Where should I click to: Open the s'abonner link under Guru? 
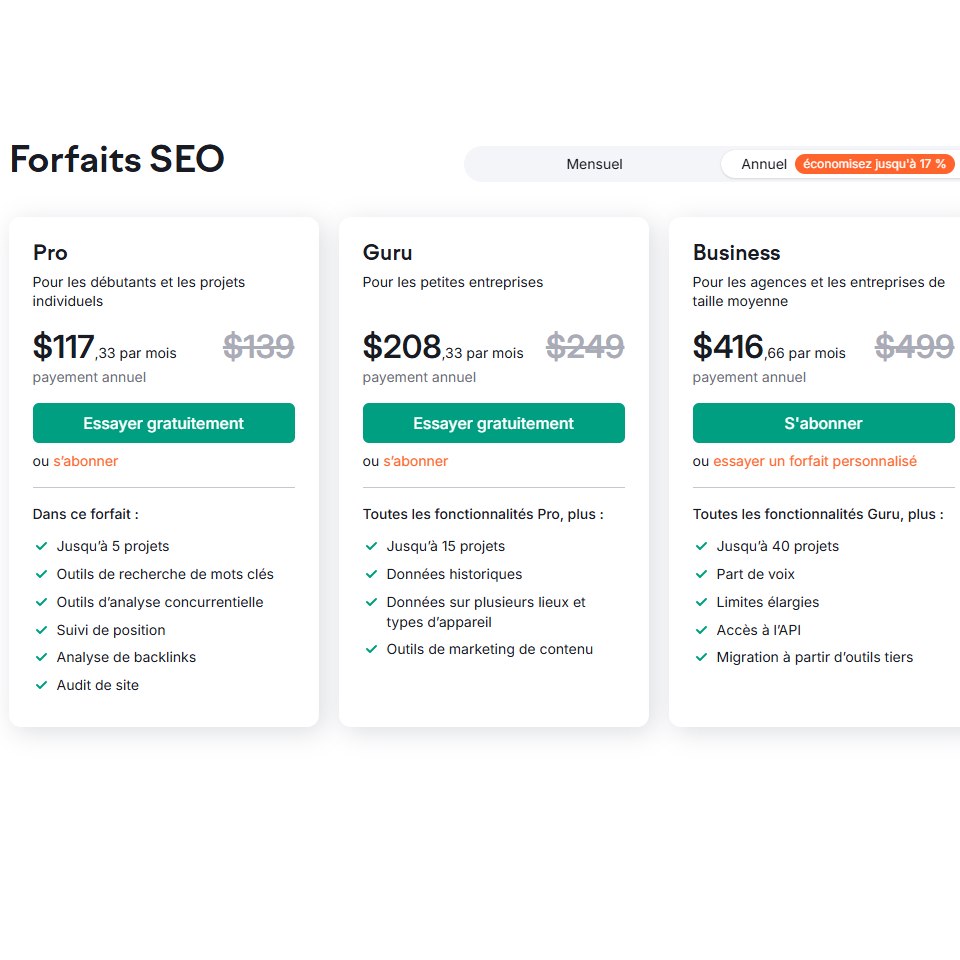point(416,461)
